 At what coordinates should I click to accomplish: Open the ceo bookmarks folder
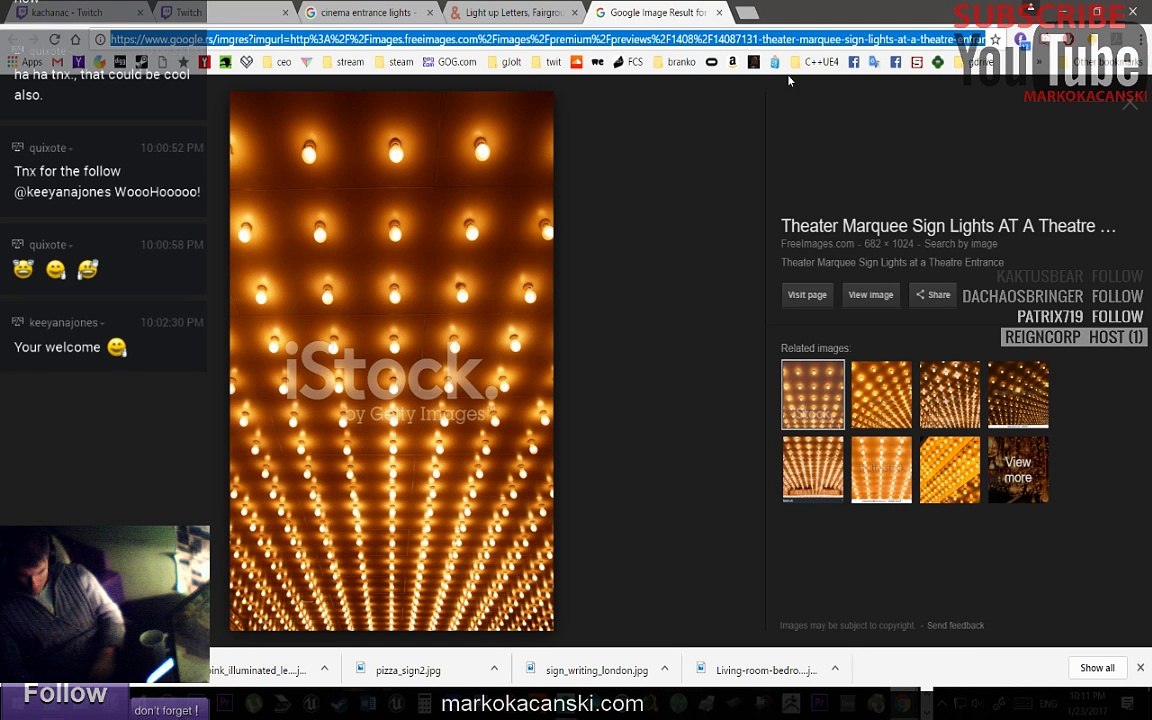(276, 62)
